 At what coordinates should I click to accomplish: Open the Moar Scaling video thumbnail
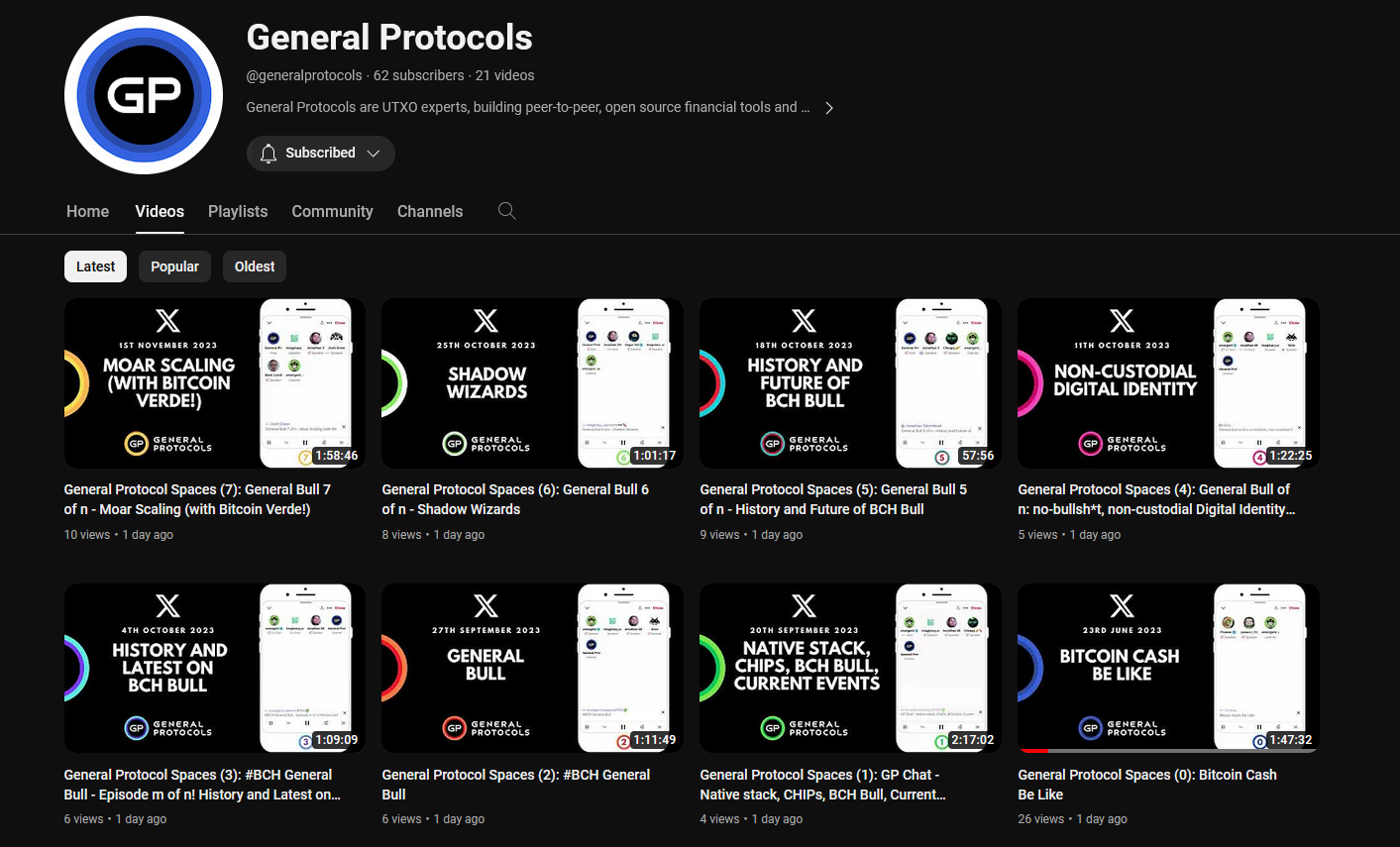[x=215, y=383]
